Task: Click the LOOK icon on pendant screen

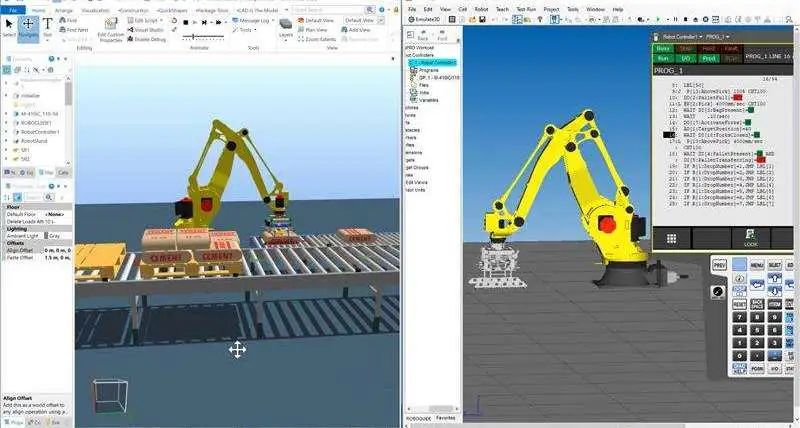Action: click(x=751, y=239)
